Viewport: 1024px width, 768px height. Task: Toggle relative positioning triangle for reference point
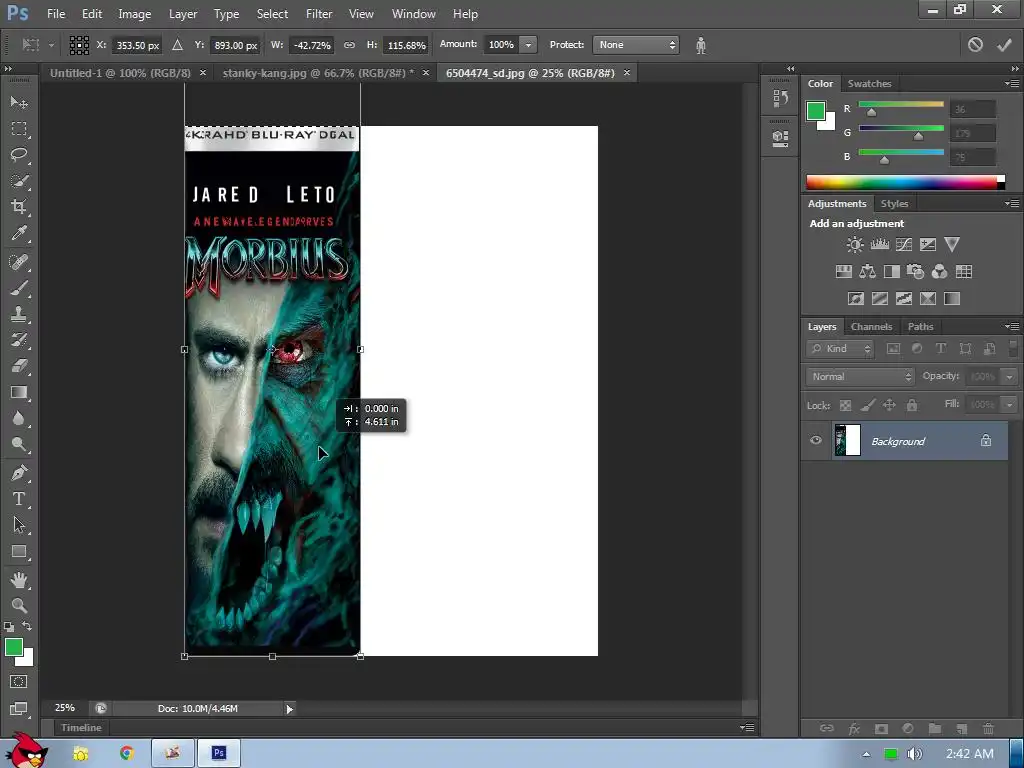pos(177,45)
